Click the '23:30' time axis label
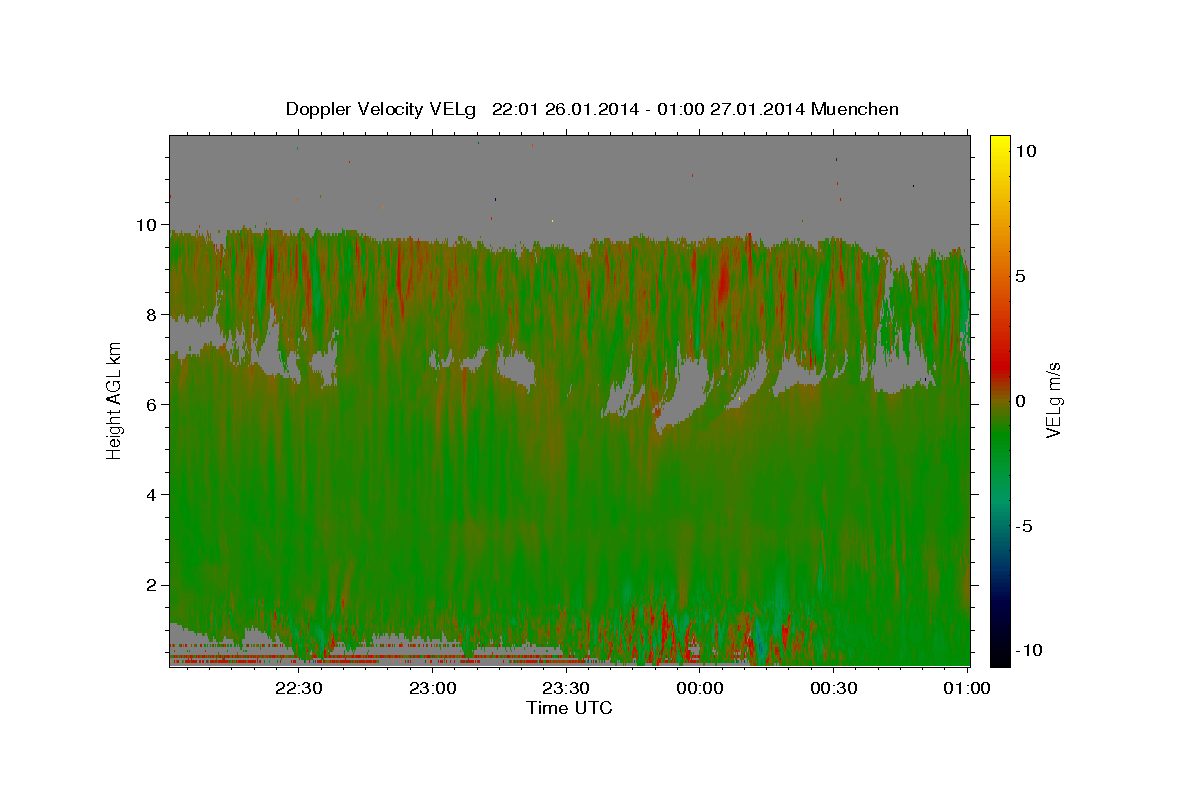The height and width of the screenshot is (800, 1200). (566, 689)
